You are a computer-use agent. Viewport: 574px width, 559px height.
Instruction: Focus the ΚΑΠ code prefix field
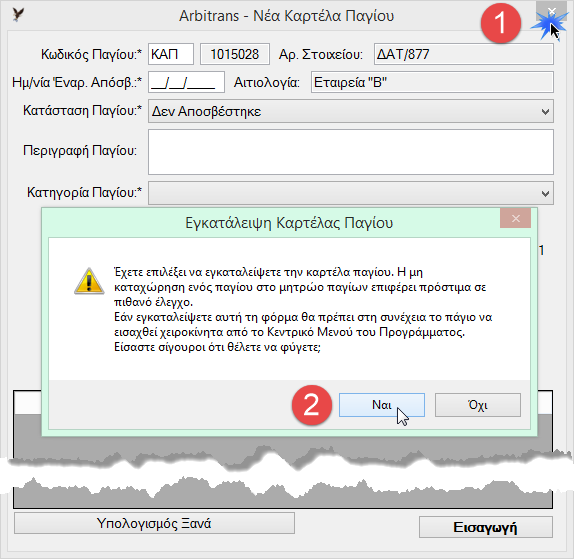coord(171,54)
